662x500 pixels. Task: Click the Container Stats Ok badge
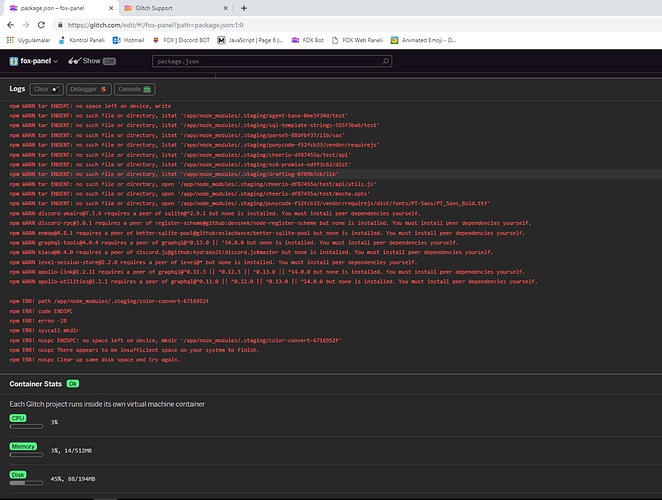tap(73, 384)
